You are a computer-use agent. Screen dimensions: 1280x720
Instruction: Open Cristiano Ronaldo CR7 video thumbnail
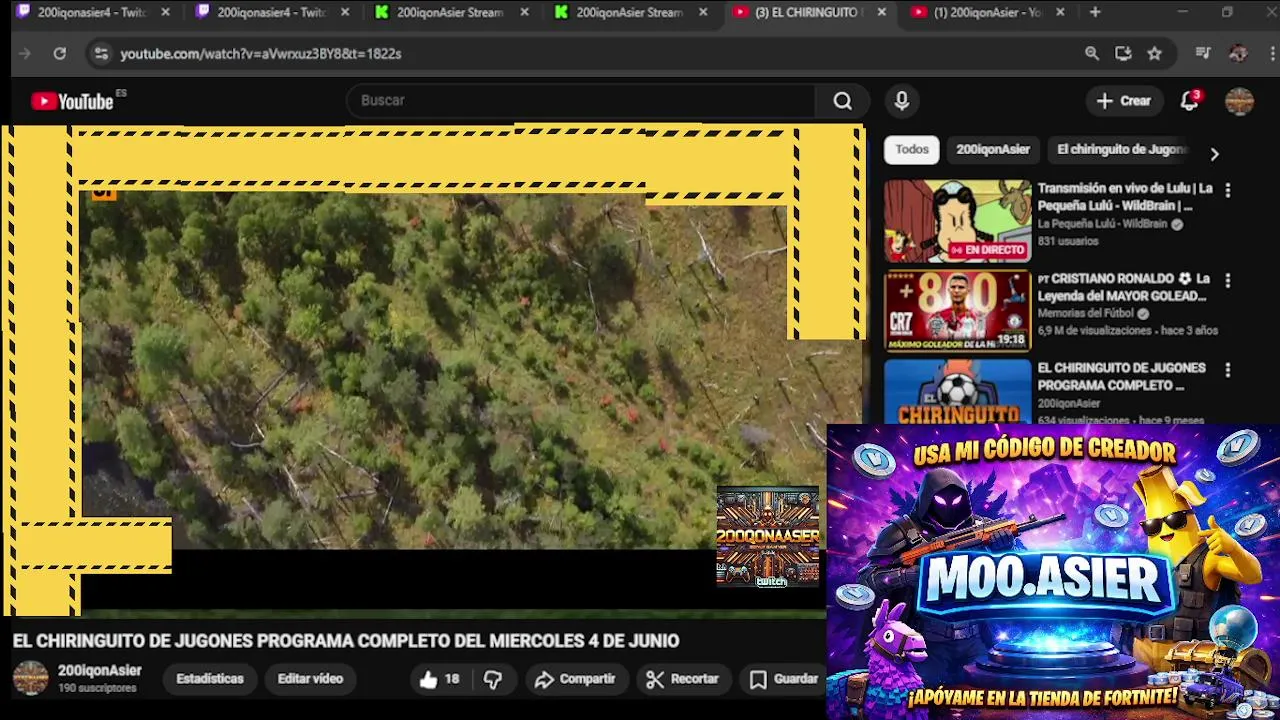tap(957, 311)
